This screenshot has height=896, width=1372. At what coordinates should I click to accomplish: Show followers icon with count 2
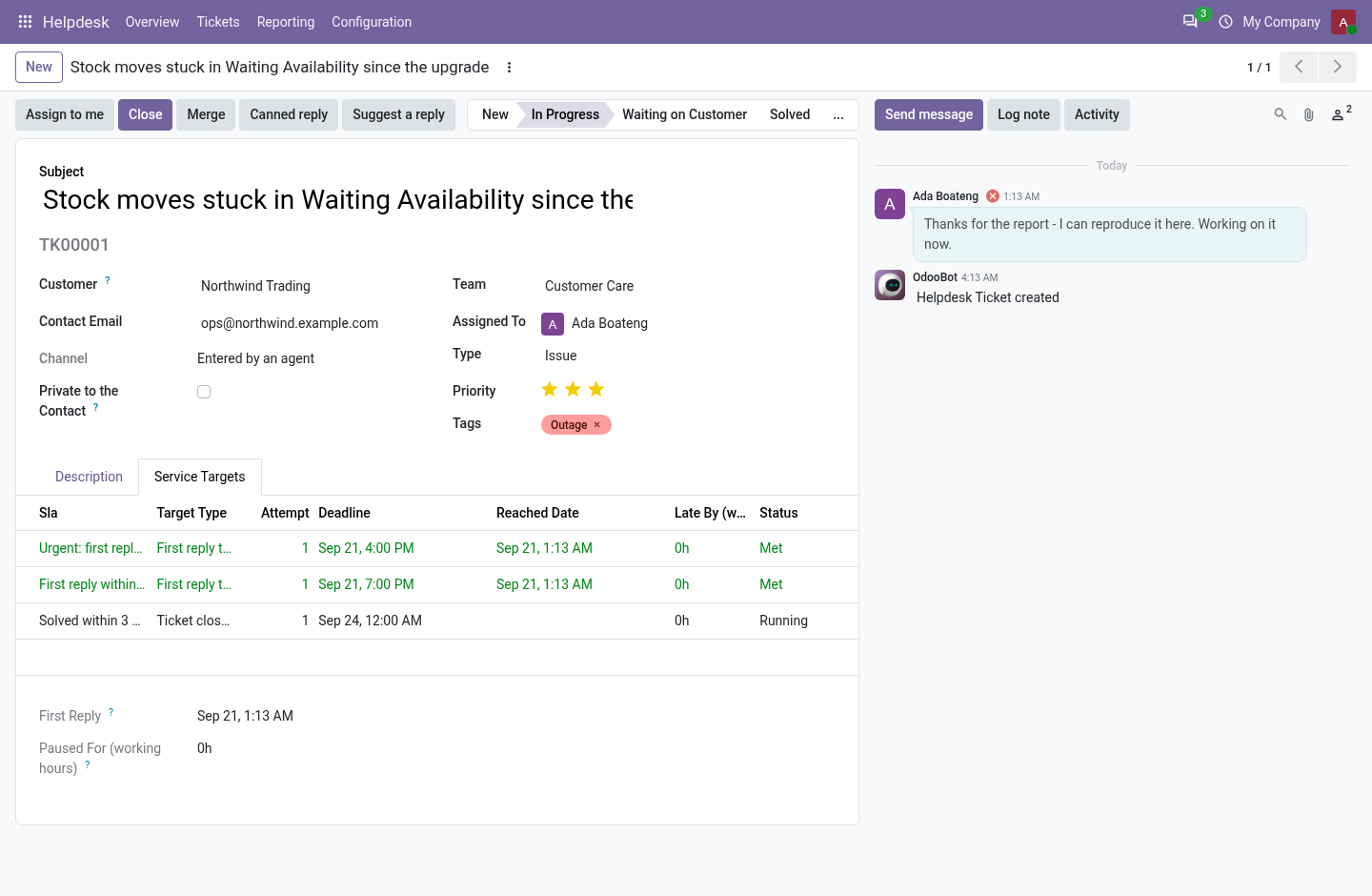tap(1341, 114)
